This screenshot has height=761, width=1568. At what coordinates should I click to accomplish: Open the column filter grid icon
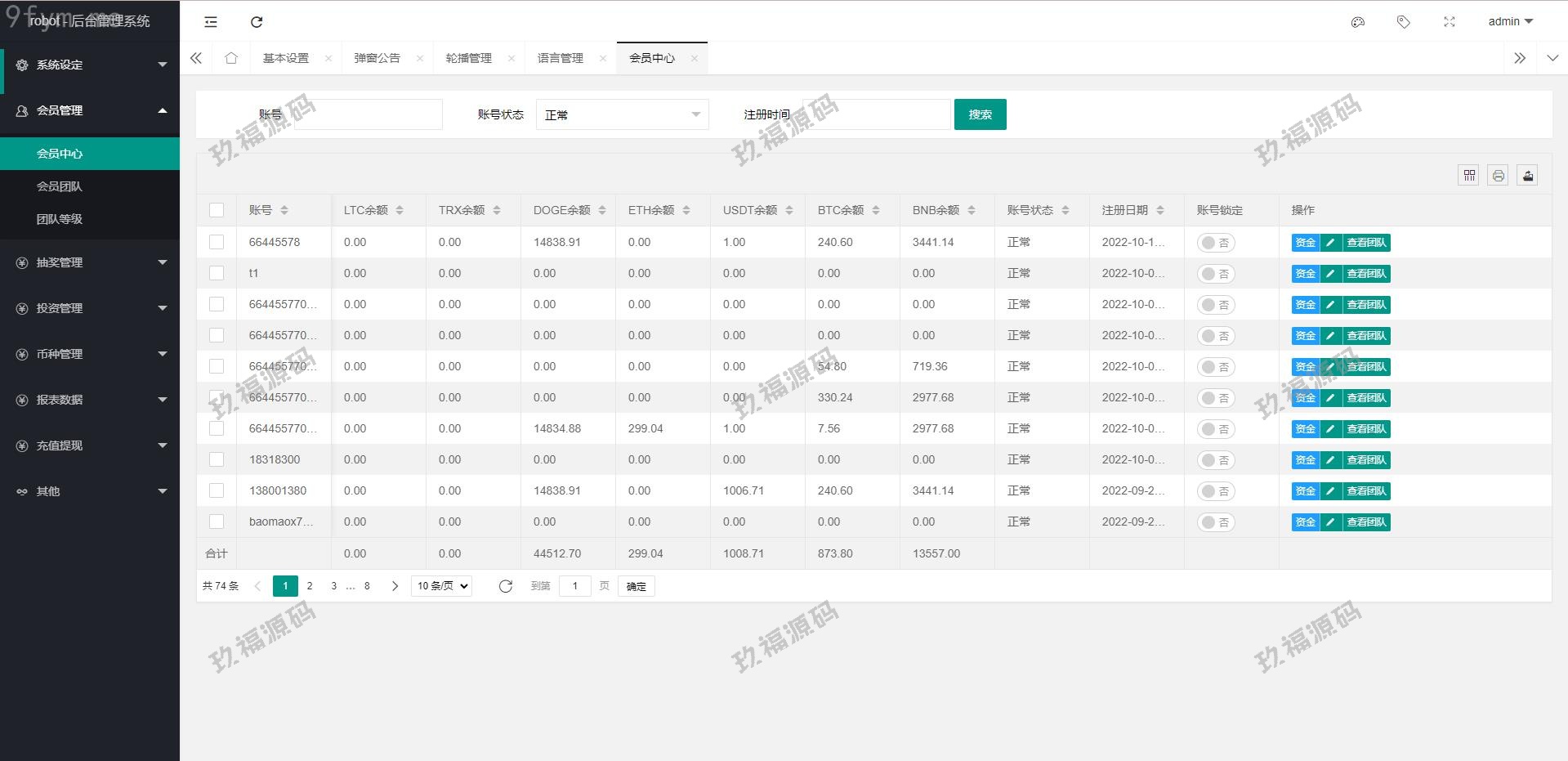click(x=1469, y=175)
